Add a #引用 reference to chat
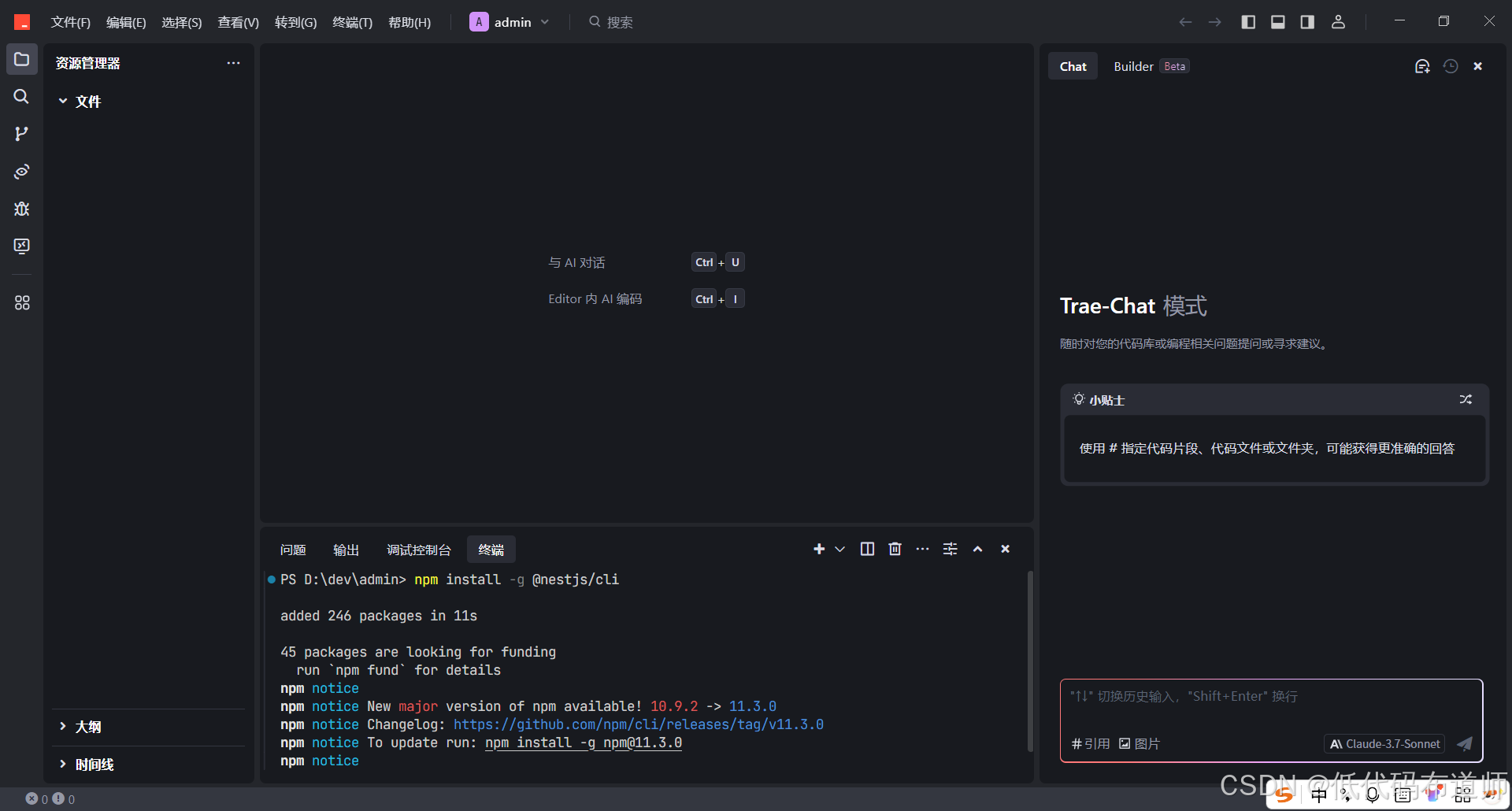1512x811 pixels. coord(1091,743)
